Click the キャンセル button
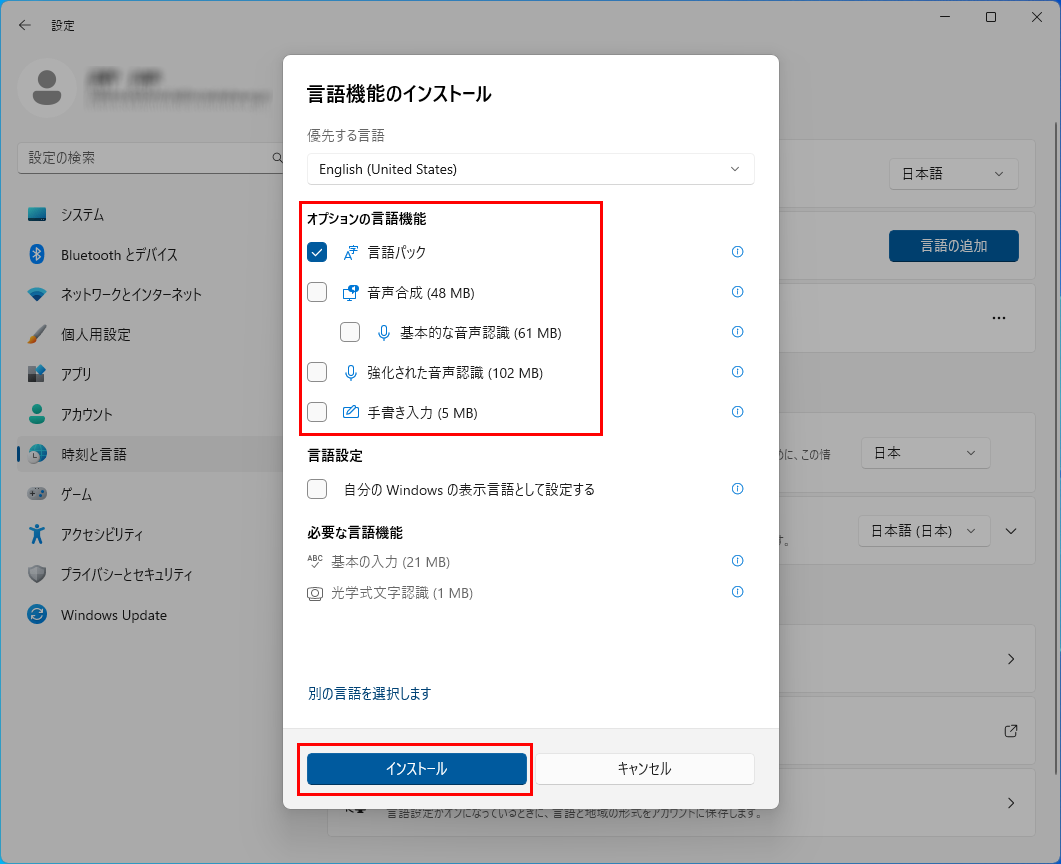1061x864 pixels. coord(644,769)
